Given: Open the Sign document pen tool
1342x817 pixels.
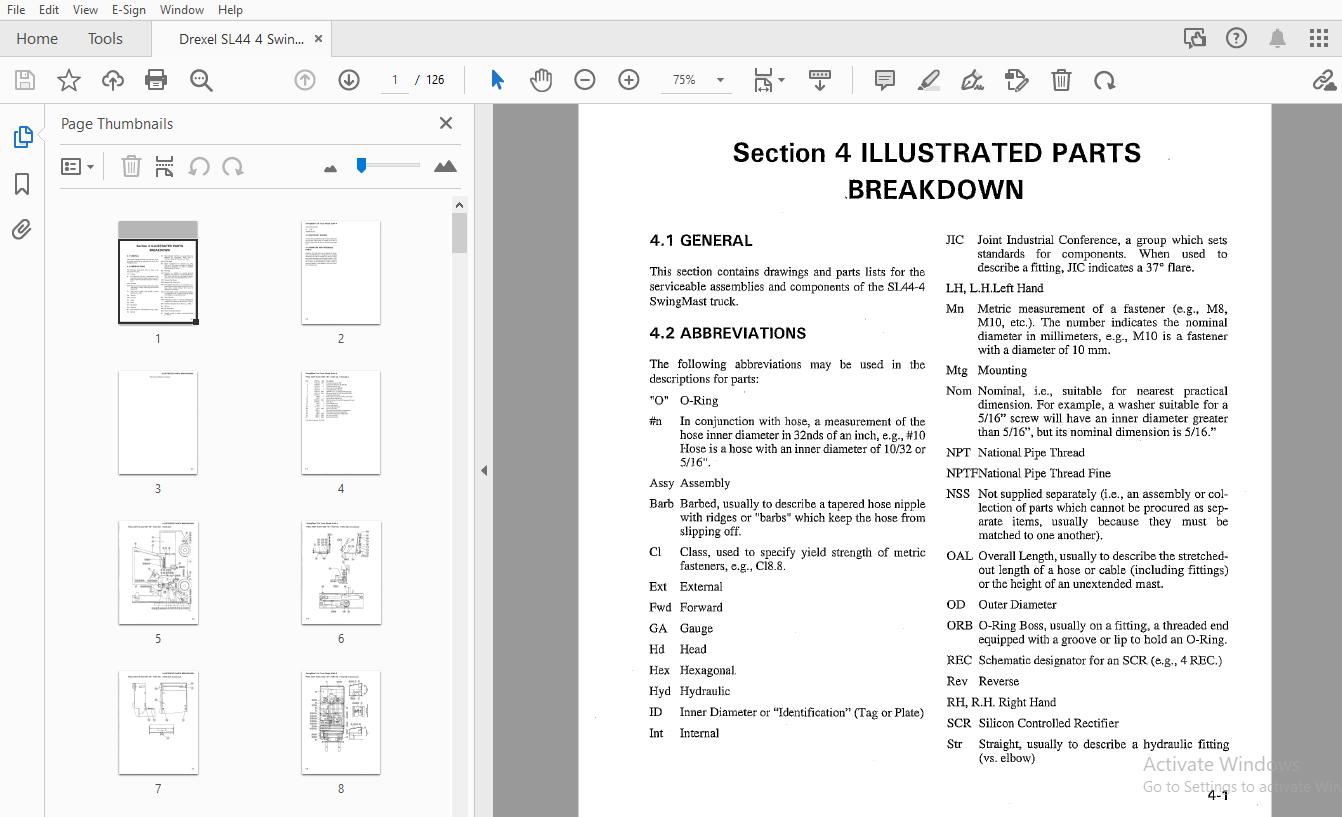Looking at the screenshot, I should click(x=972, y=80).
